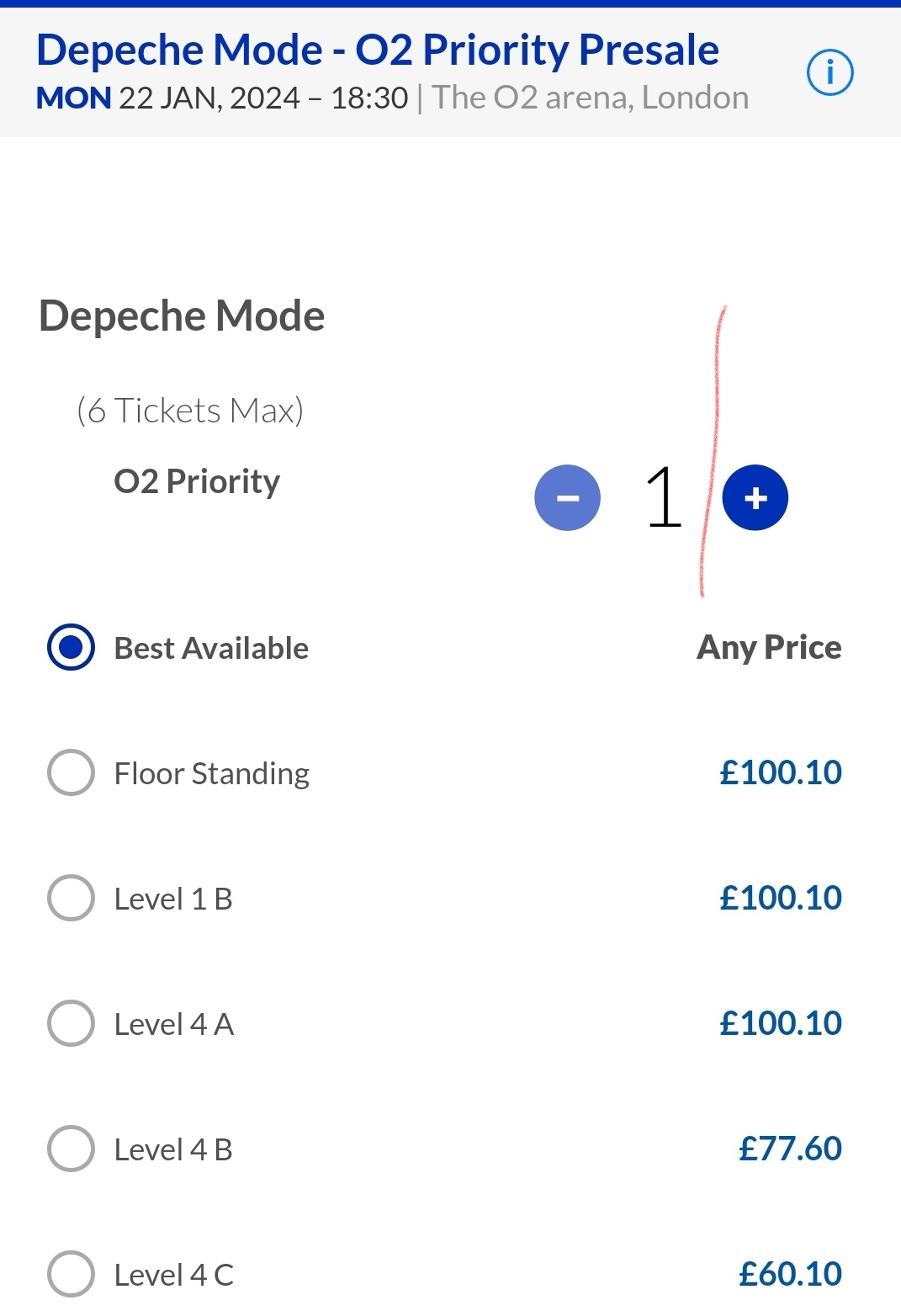Decrease ticket quantity with minus button

[x=567, y=498]
